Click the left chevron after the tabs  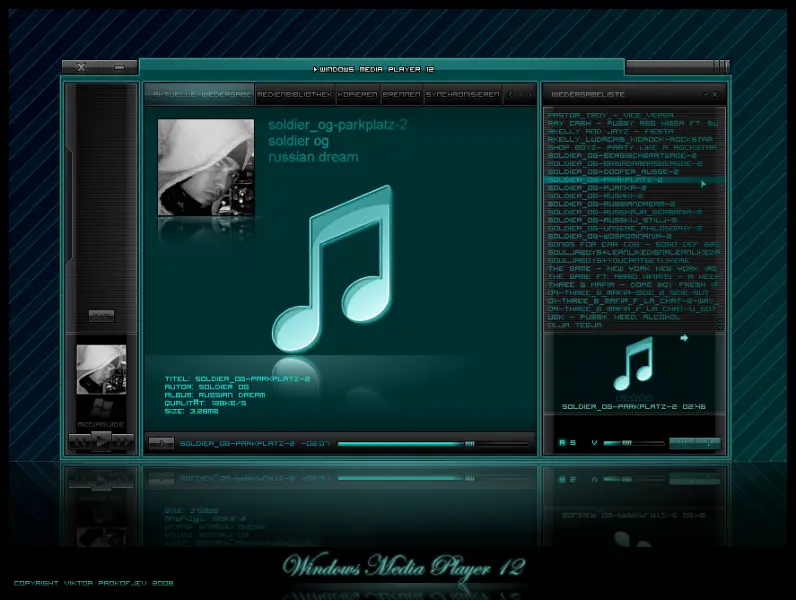point(511,94)
